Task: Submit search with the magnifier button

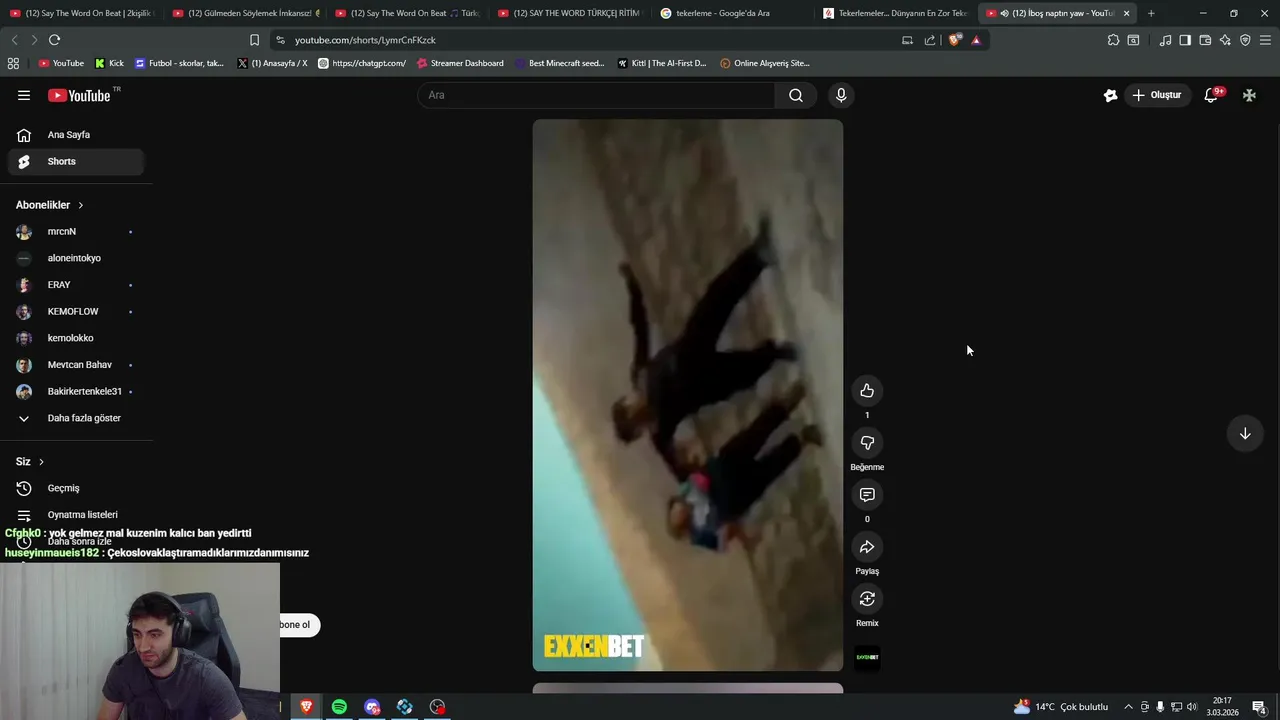Action: [796, 95]
